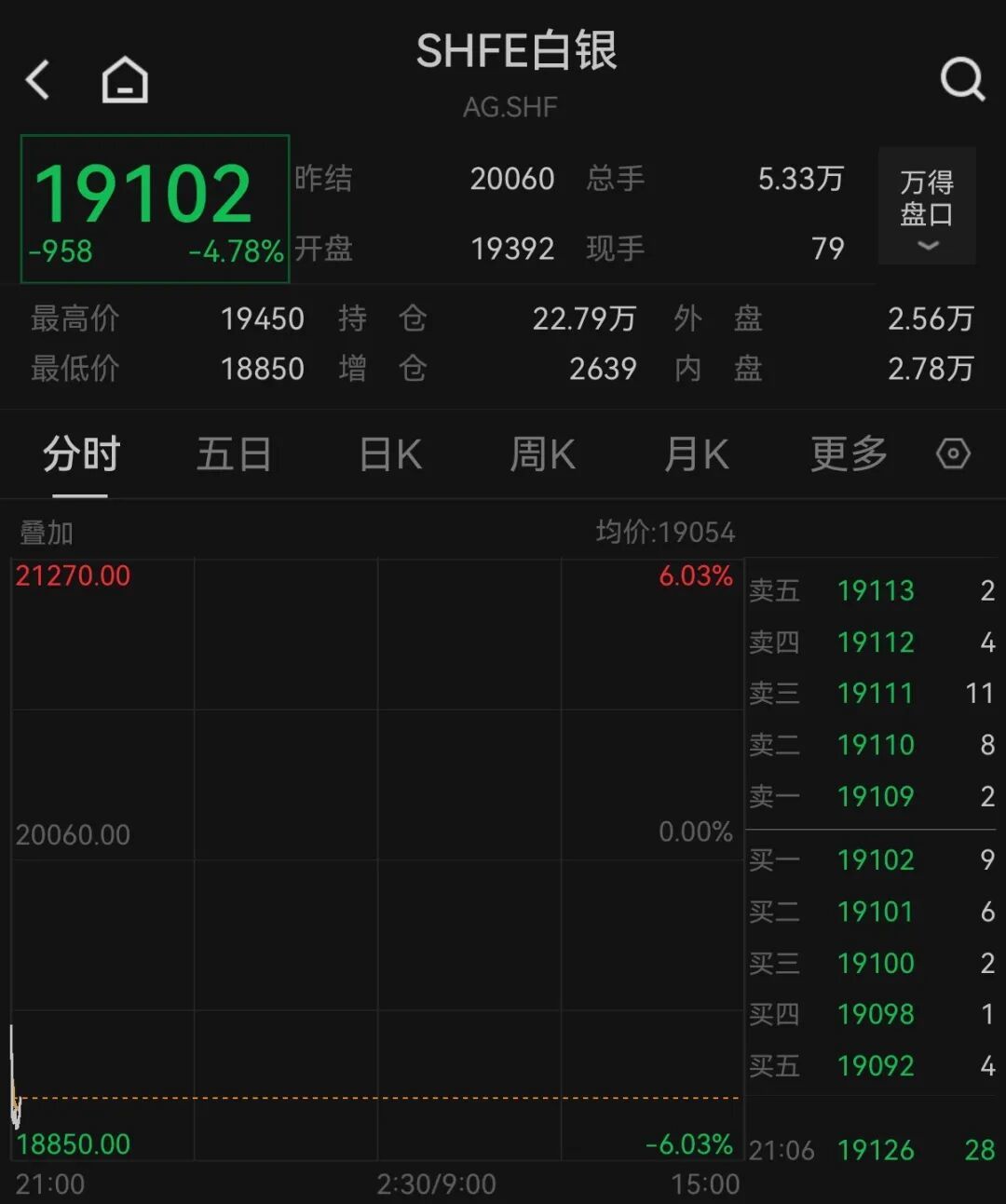The width and height of the screenshot is (1006, 1204).
Task: Tap the 增仓 2639 value
Action: tap(603, 369)
